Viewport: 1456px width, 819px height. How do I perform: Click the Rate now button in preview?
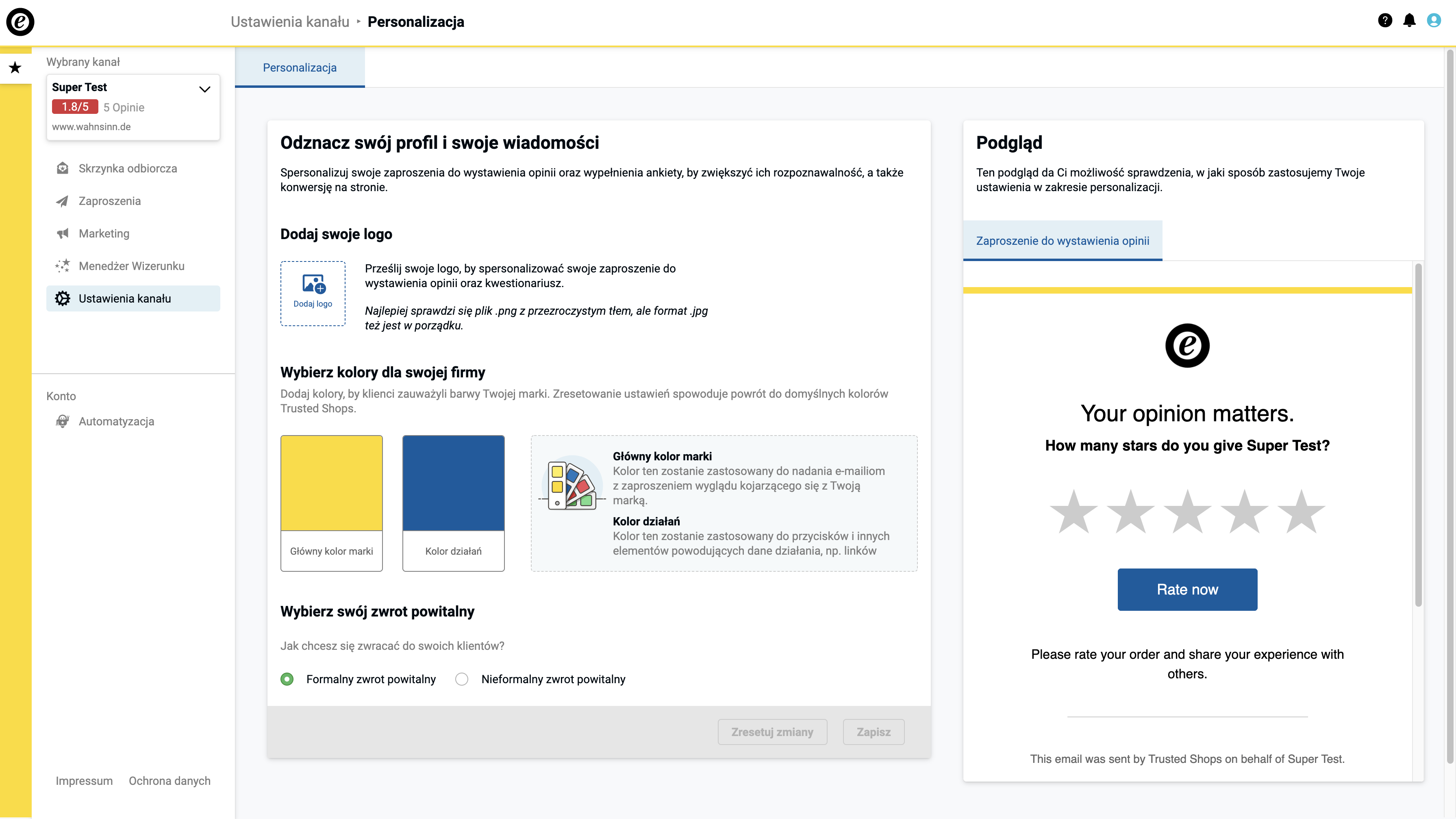pyautogui.click(x=1187, y=589)
